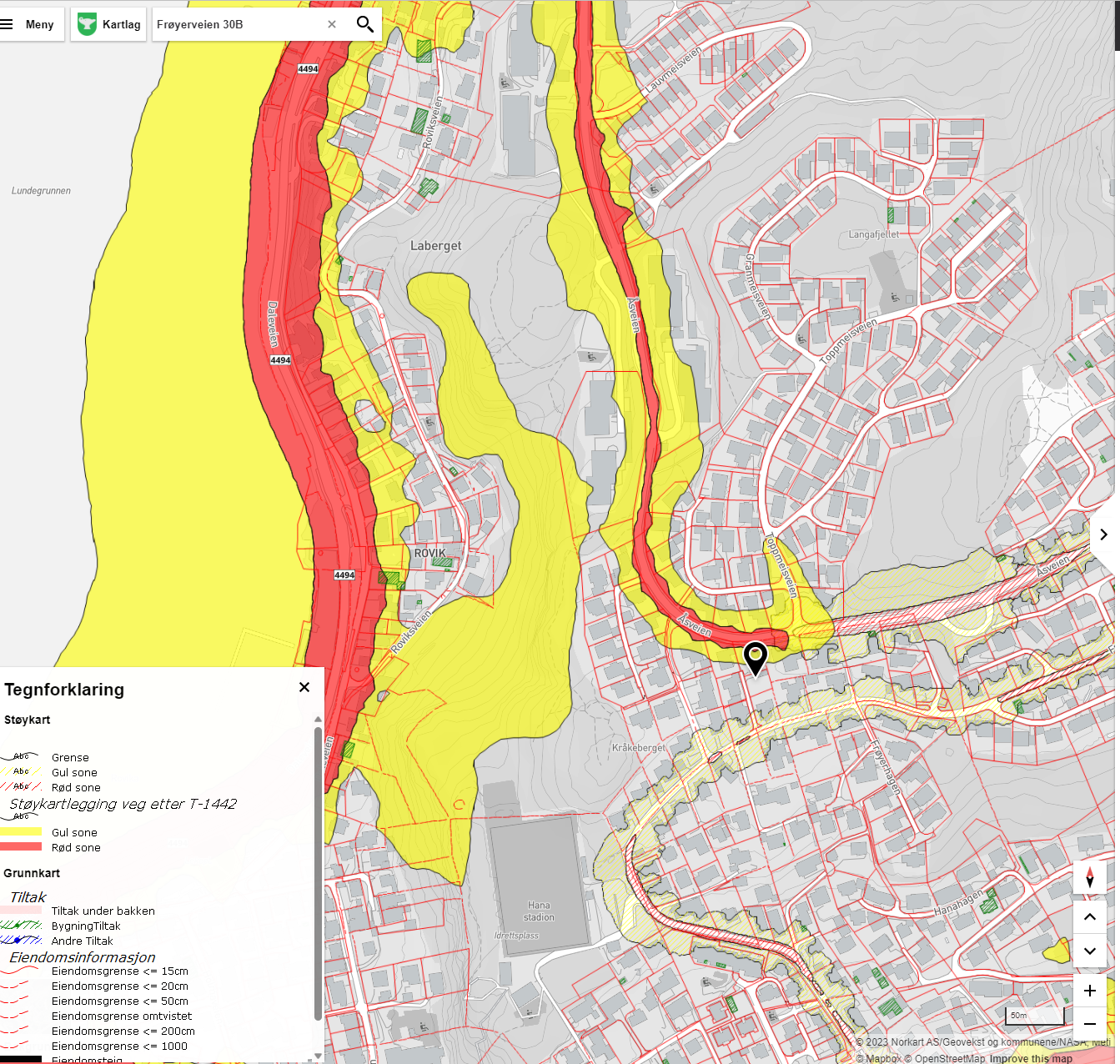Click the tilt-up chevron button
The height and width of the screenshot is (1064, 1120).
click(x=1090, y=916)
